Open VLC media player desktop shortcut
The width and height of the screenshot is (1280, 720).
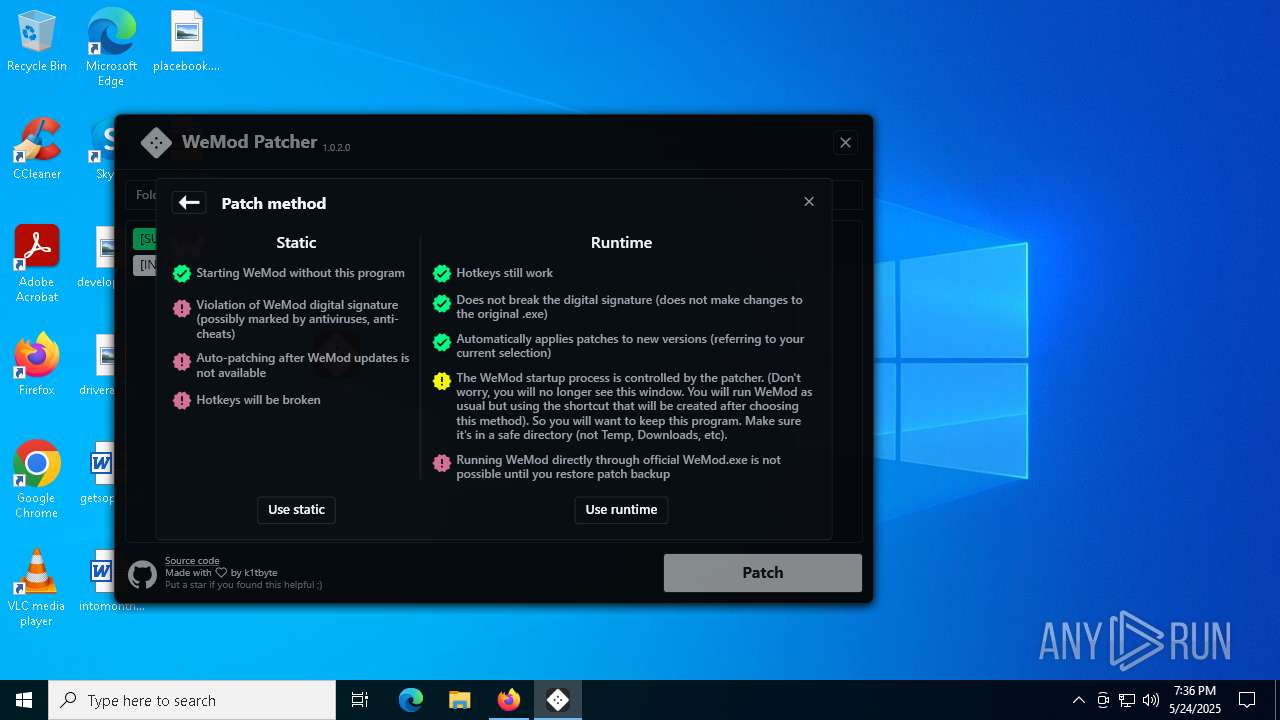point(37,588)
